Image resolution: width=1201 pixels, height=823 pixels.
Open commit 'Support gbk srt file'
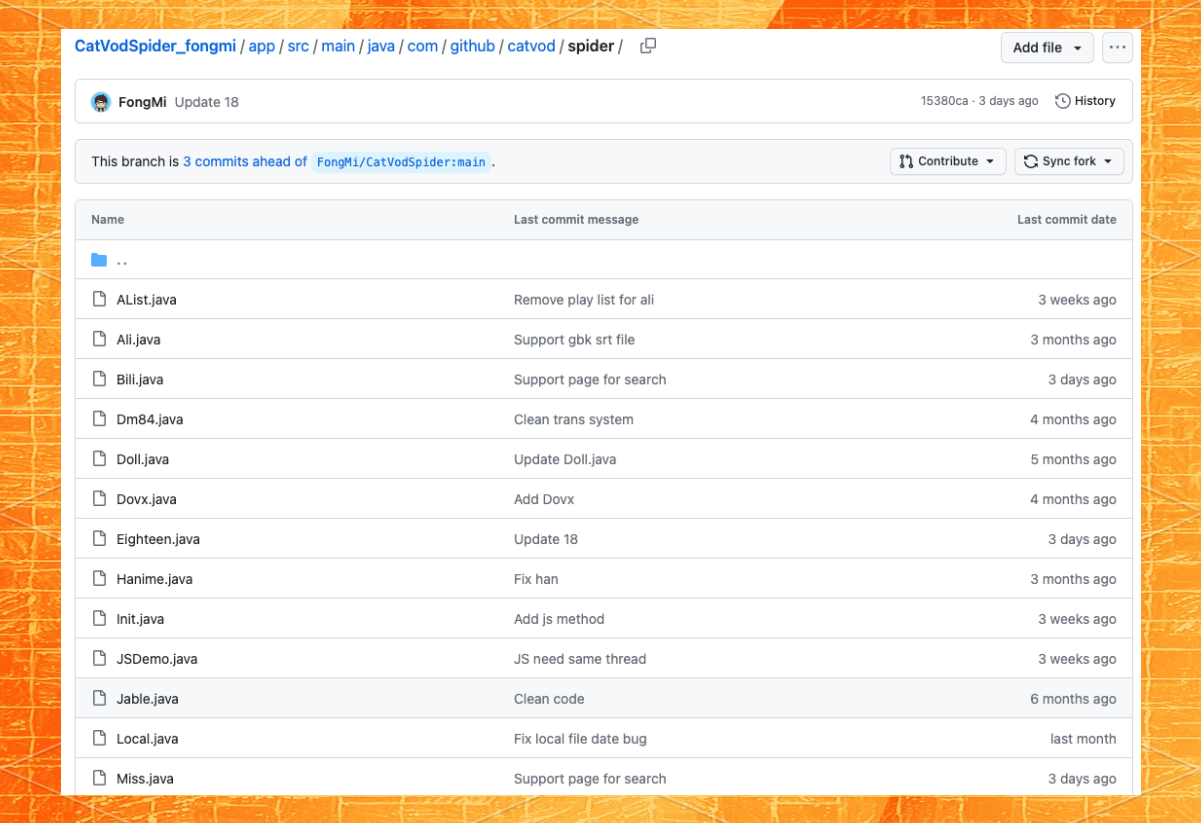point(574,339)
